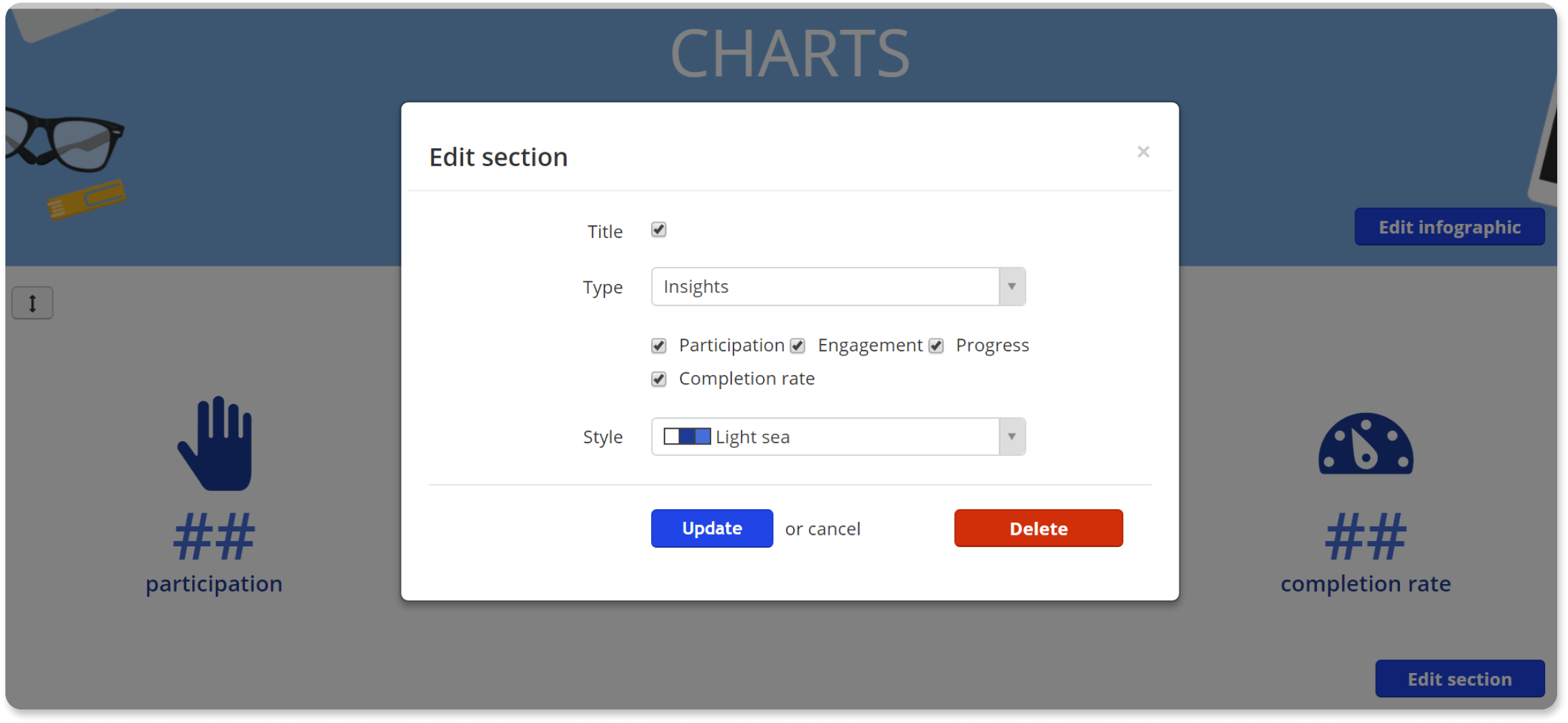Open the Type dropdown showing Insights
Image resolution: width=1568 pixels, height=723 pixels.
coord(1011,287)
